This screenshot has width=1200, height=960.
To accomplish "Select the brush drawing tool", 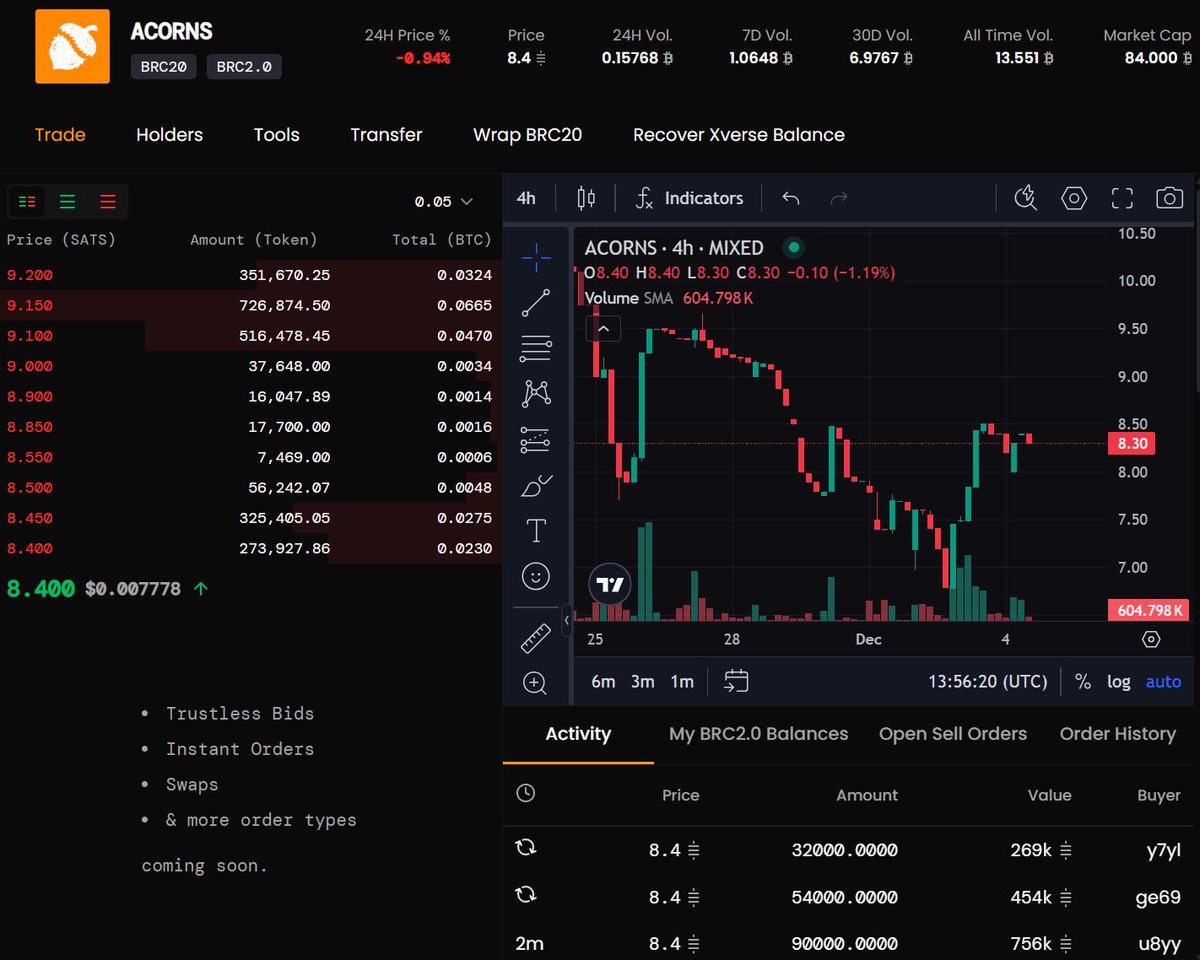I will tap(536, 485).
